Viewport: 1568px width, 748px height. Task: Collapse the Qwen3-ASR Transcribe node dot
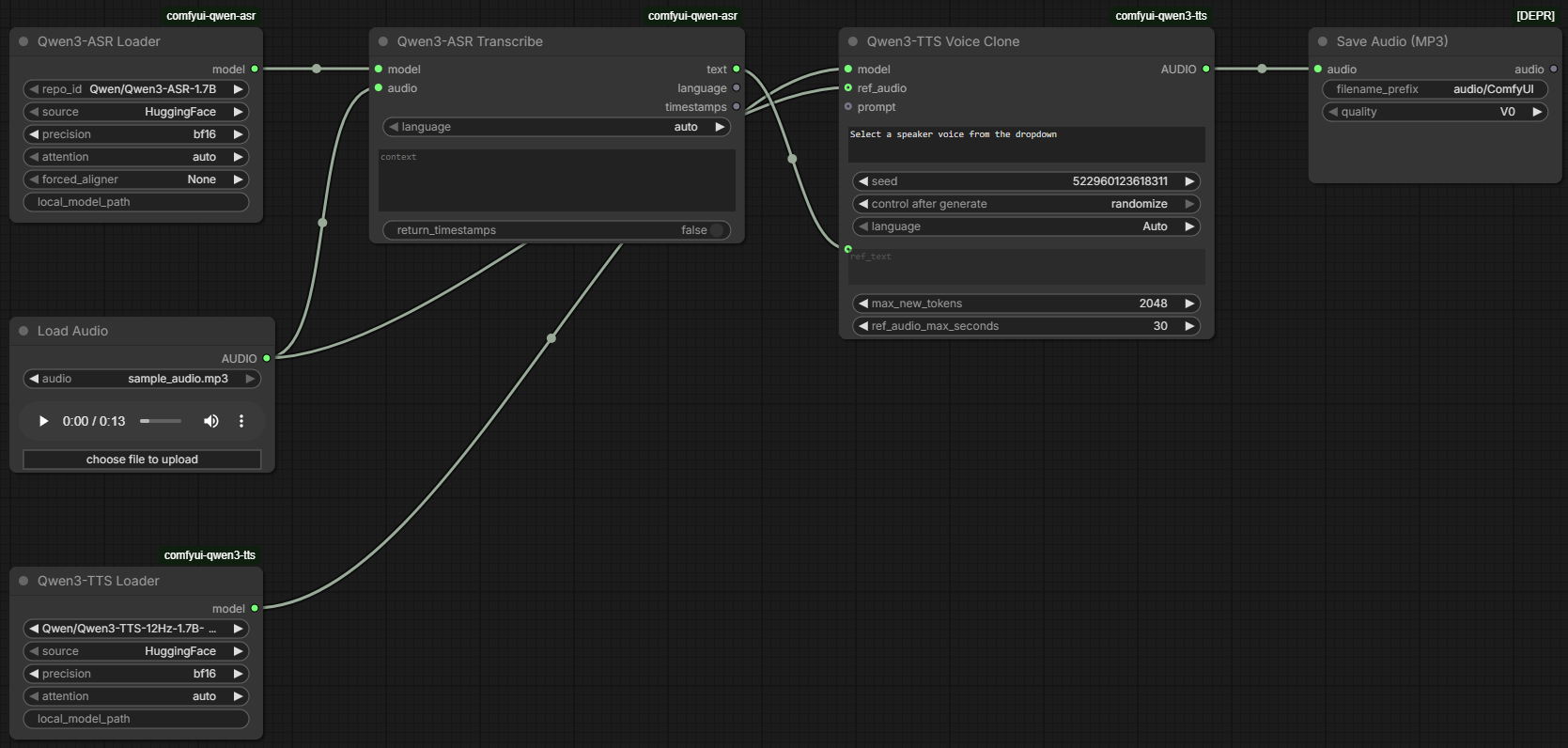tap(383, 41)
